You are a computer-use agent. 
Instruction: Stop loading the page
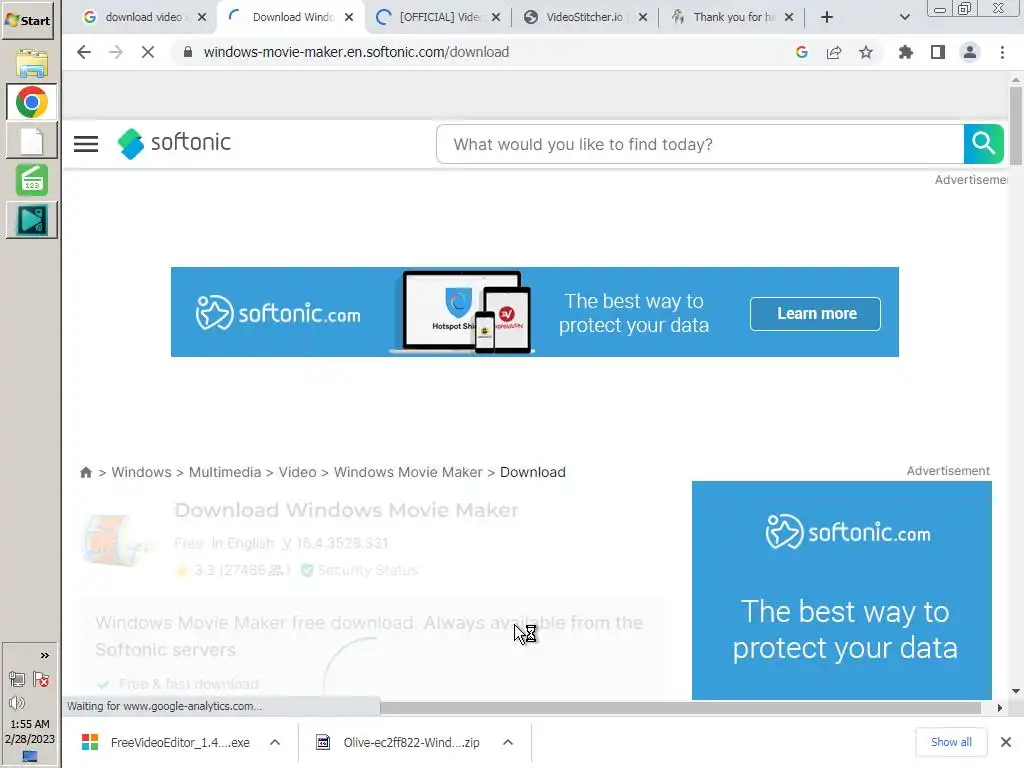148,52
